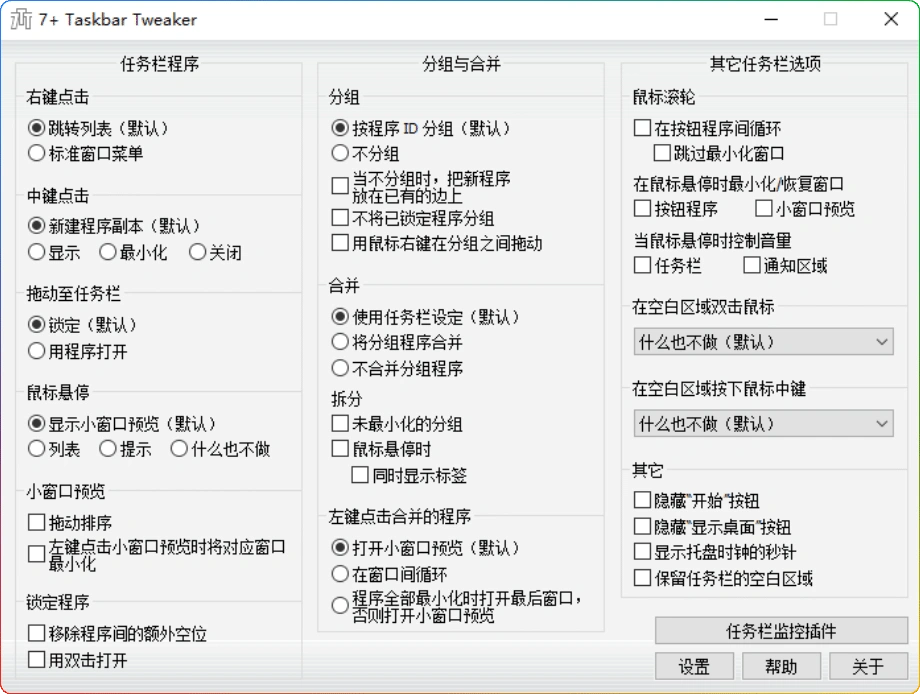Enable 在按钮程序间循环 for mouse wheel
Viewport: 920px width, 694px height.
pyautogui.click(x=643, y=127)
